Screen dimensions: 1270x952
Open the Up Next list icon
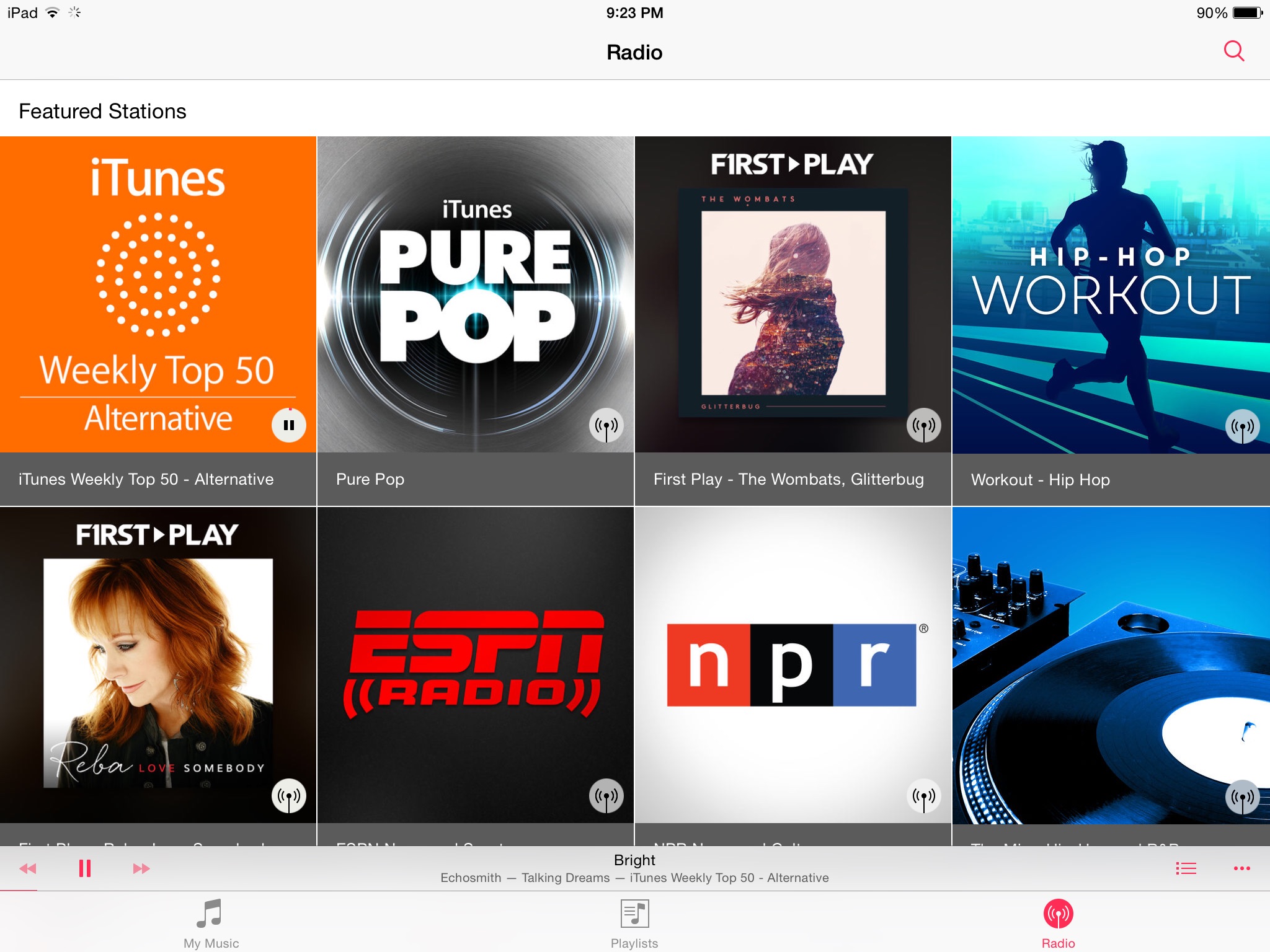tap(1186, 868)
